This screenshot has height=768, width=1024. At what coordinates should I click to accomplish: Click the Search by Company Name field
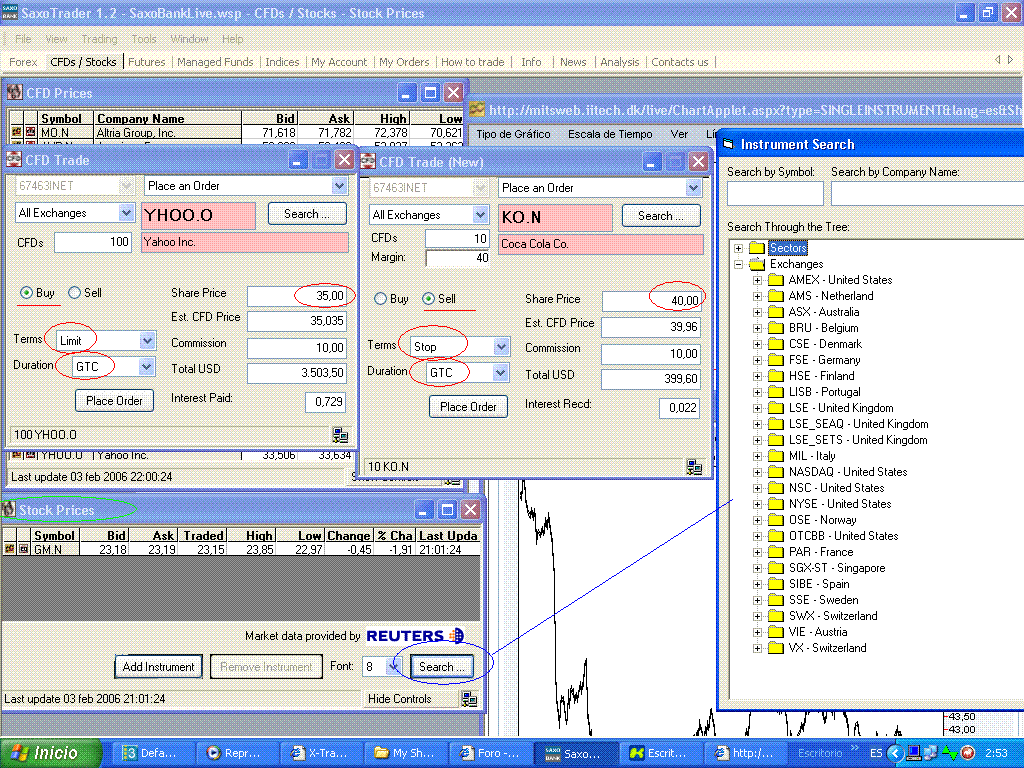coord(927,194)
